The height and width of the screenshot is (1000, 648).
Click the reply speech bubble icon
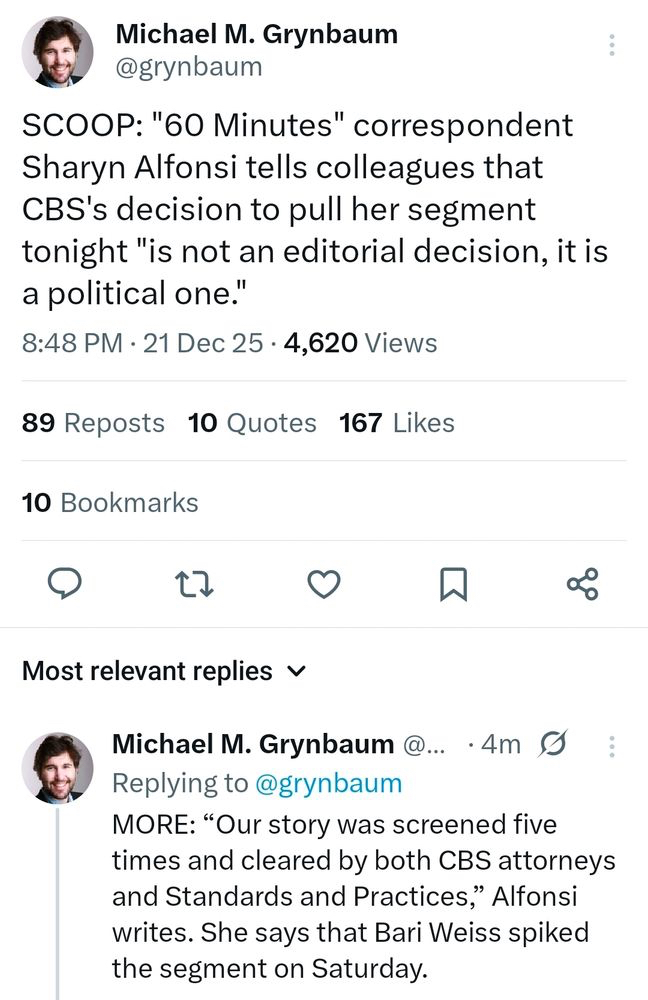(66, 584)
